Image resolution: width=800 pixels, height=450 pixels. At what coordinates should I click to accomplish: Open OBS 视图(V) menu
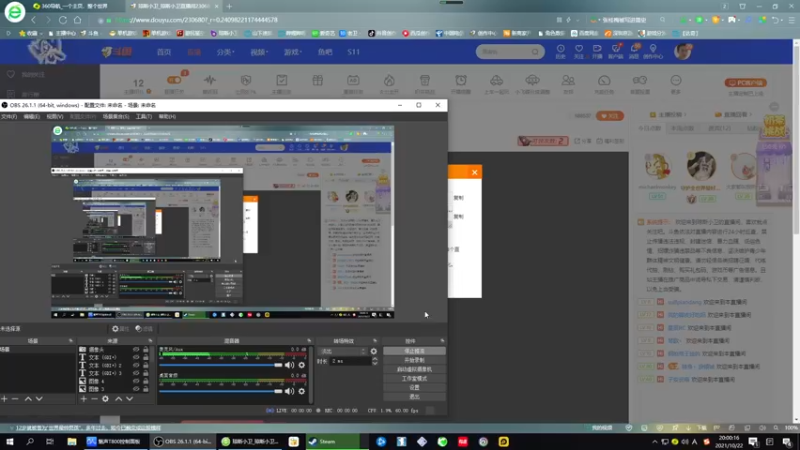point(55,116)
